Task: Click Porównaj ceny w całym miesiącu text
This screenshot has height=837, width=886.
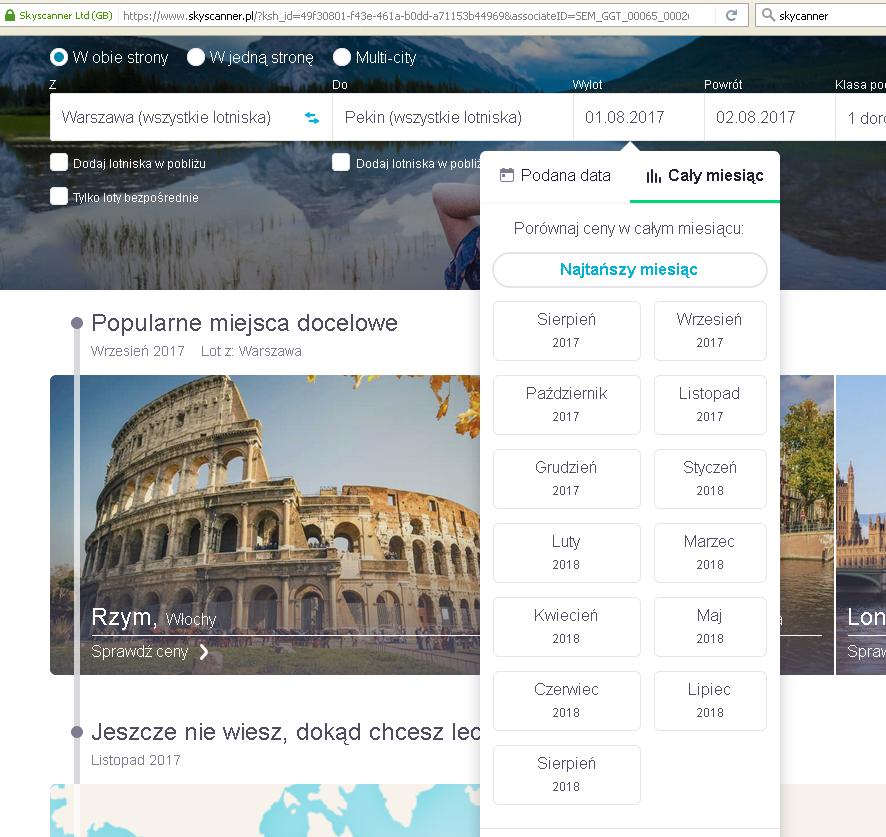Action: pos(629,228)
